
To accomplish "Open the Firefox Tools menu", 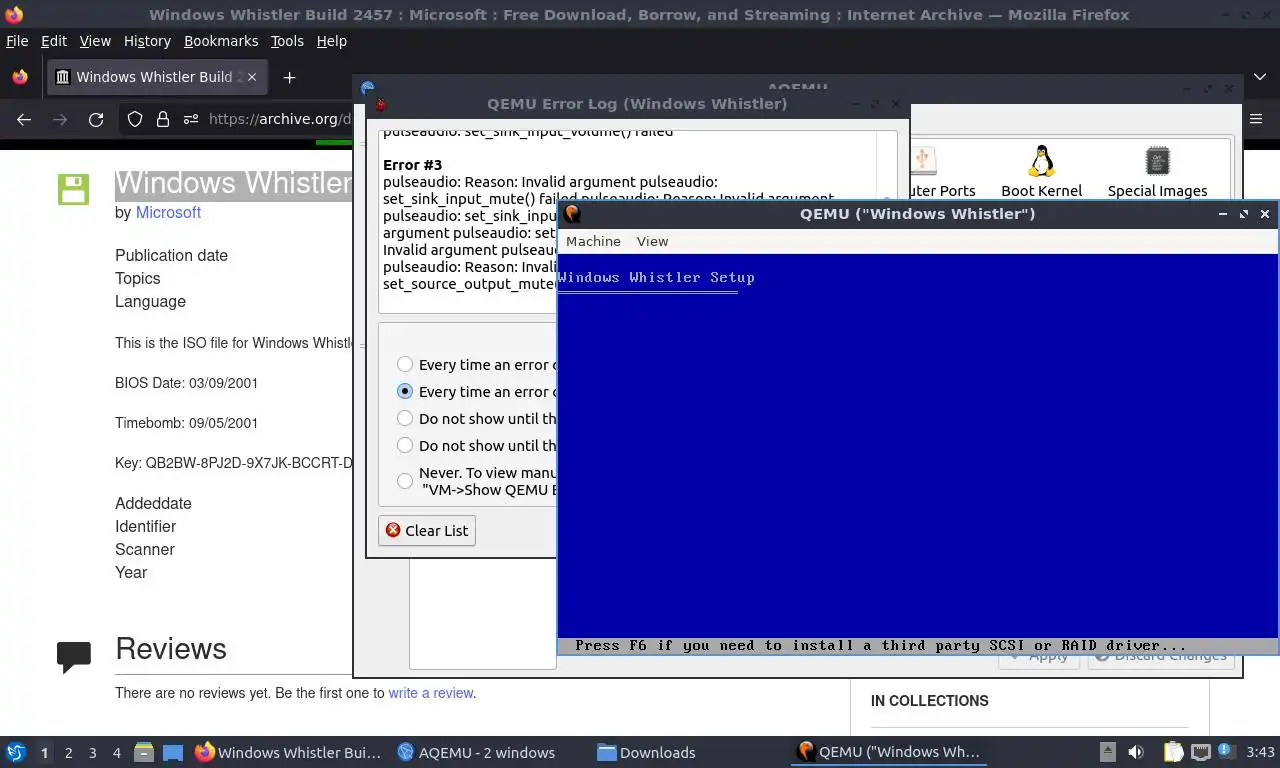I will pyautogui.click(x=287, y=41).
